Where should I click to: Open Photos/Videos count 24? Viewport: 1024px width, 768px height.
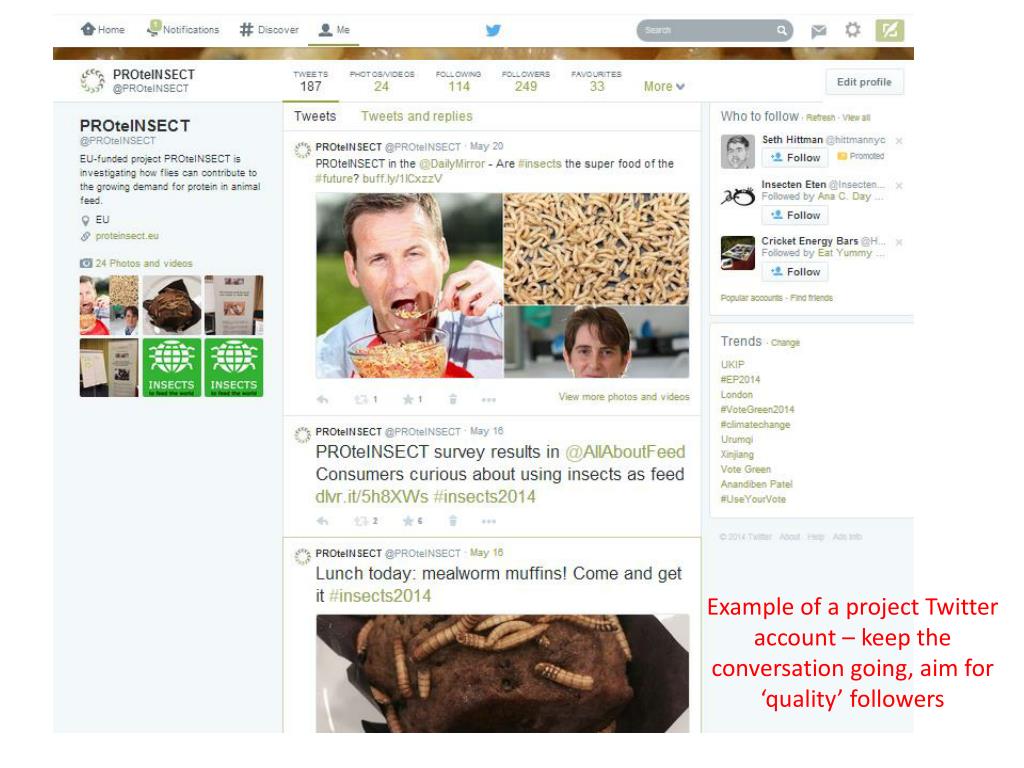pyautogui.click(x=382, y=81)
